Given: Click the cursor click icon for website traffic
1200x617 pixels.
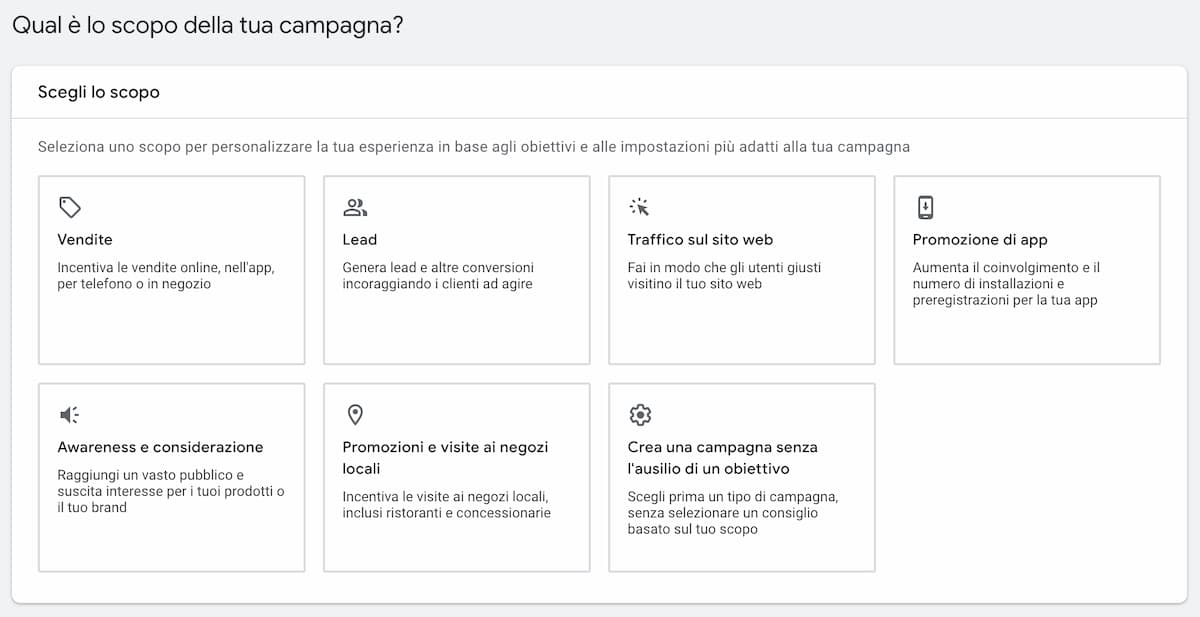Looking at the screenshot, I should coord(639,207).
